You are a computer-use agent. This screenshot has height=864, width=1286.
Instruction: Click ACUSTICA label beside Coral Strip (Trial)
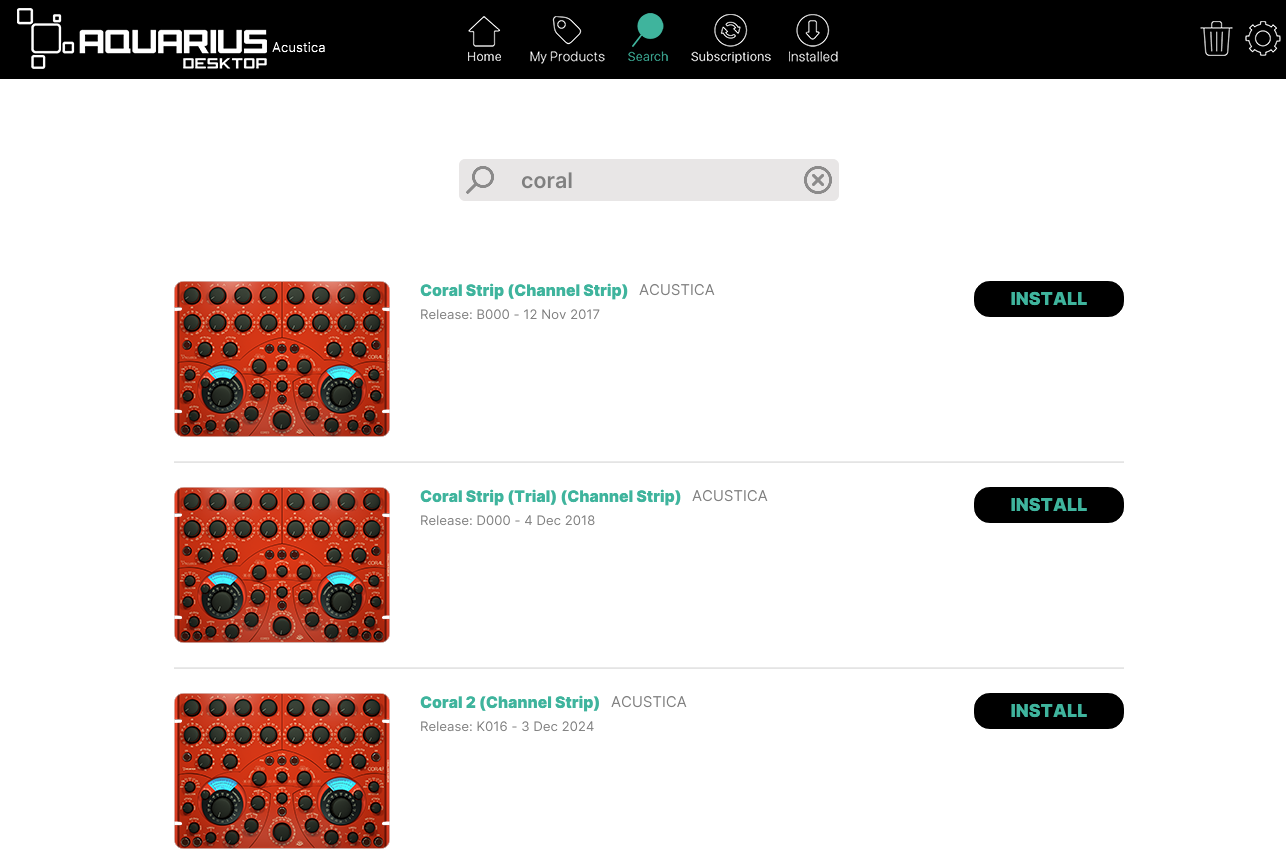[x=730, y=496]
